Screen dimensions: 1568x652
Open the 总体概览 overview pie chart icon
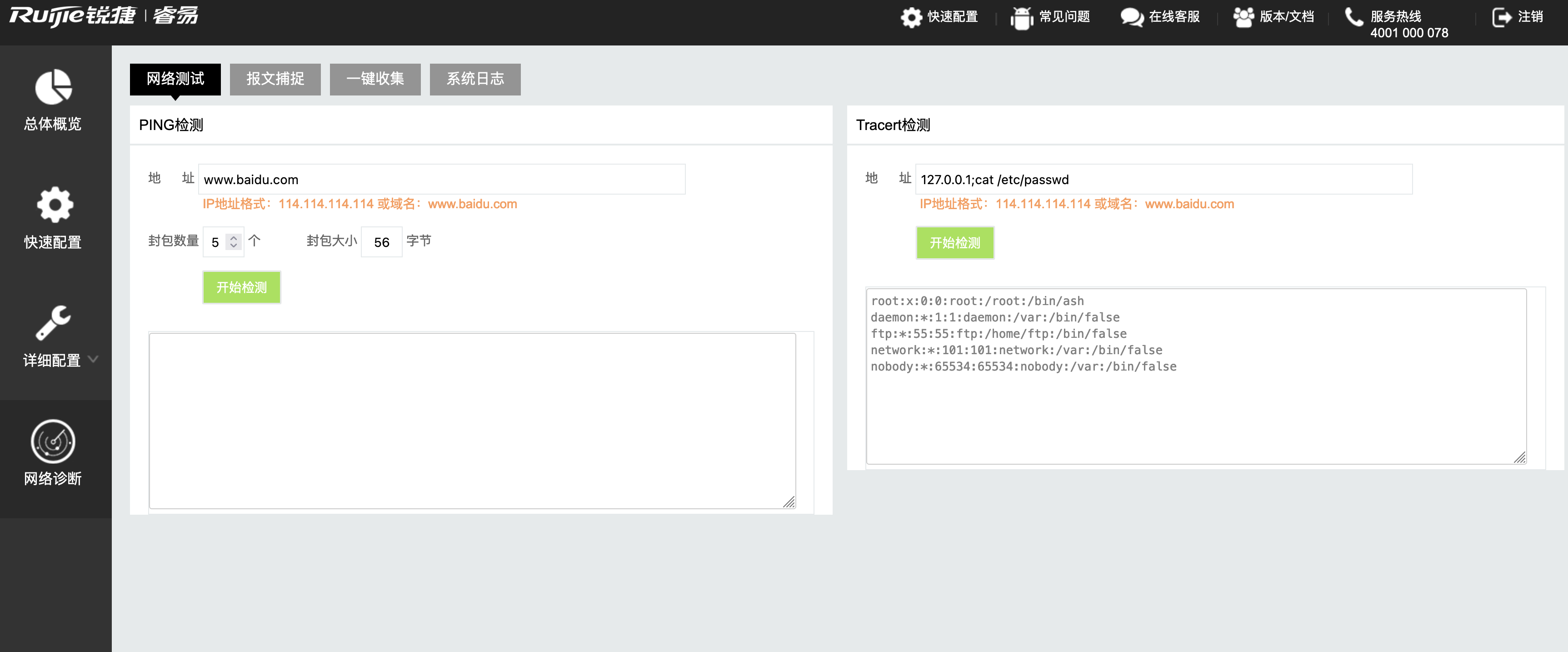point(54,87)
